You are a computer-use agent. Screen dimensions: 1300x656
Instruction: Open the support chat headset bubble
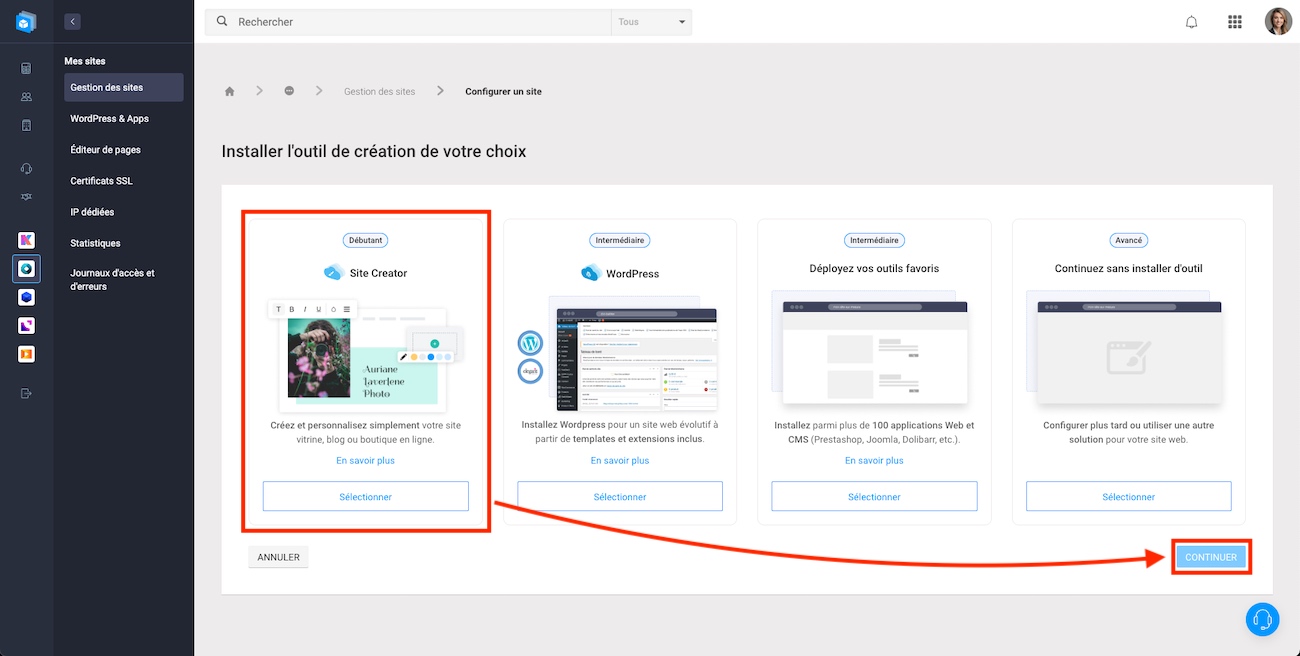click(1263, 619)
